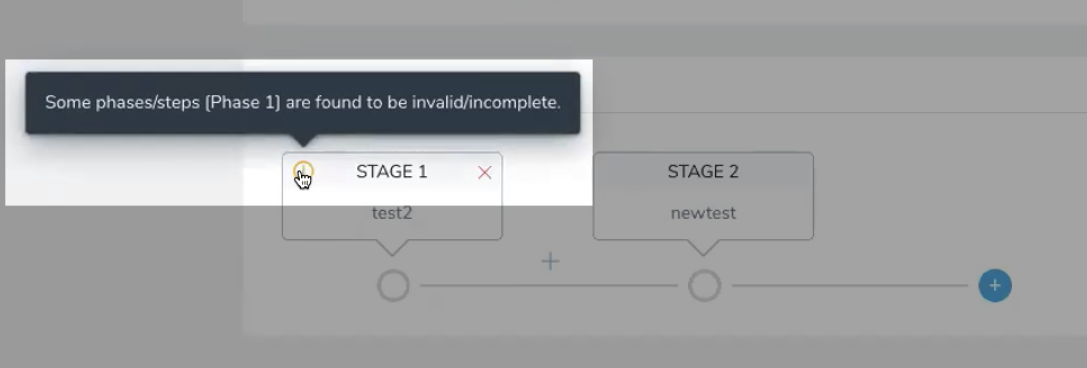Screen dimensions: 1087x368
Task: Select the circle node under Stage 1
Action: 393,286
